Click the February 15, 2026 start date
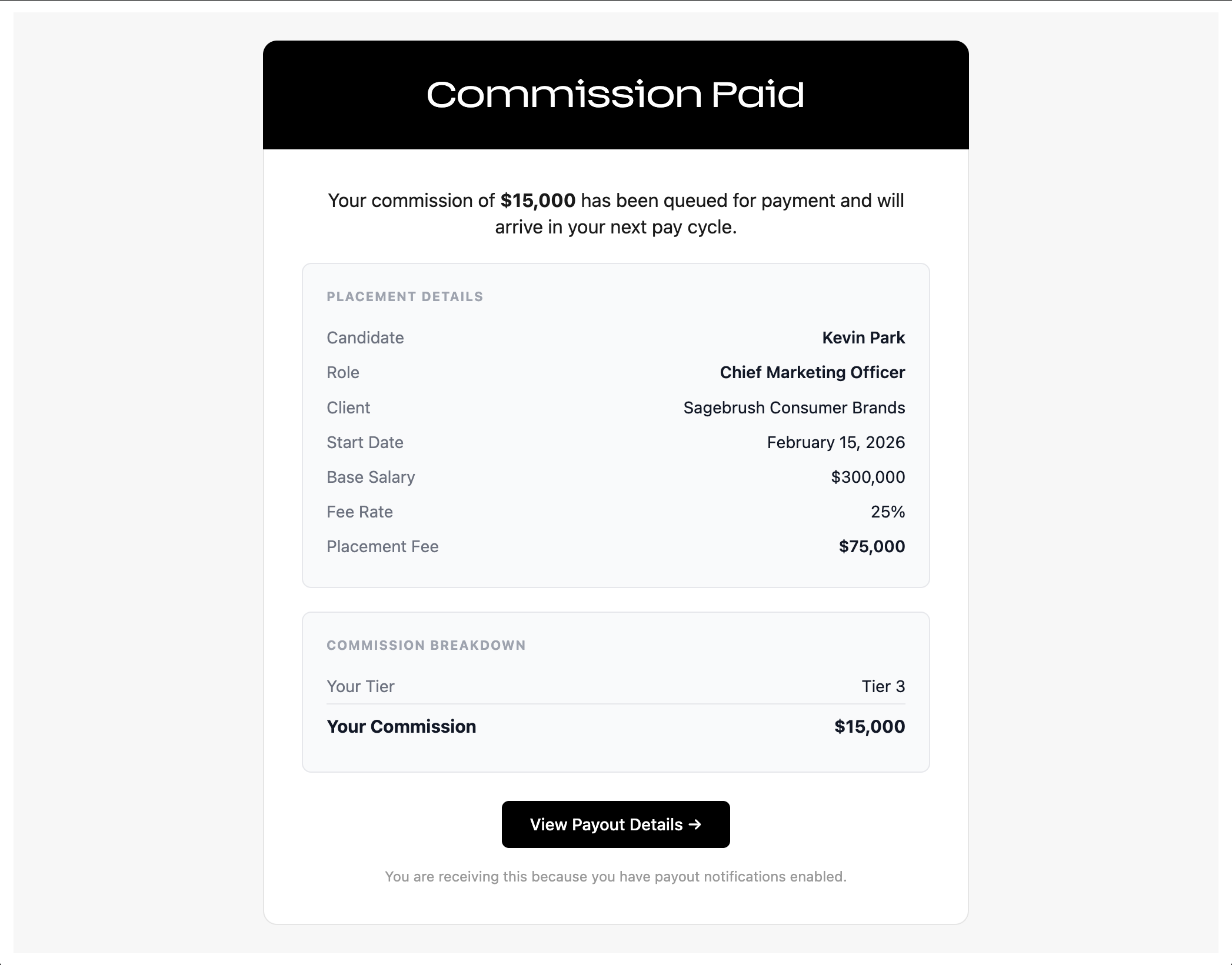Image resolution: width=1232 pixels, height=965 pixels. coord(835,442)
